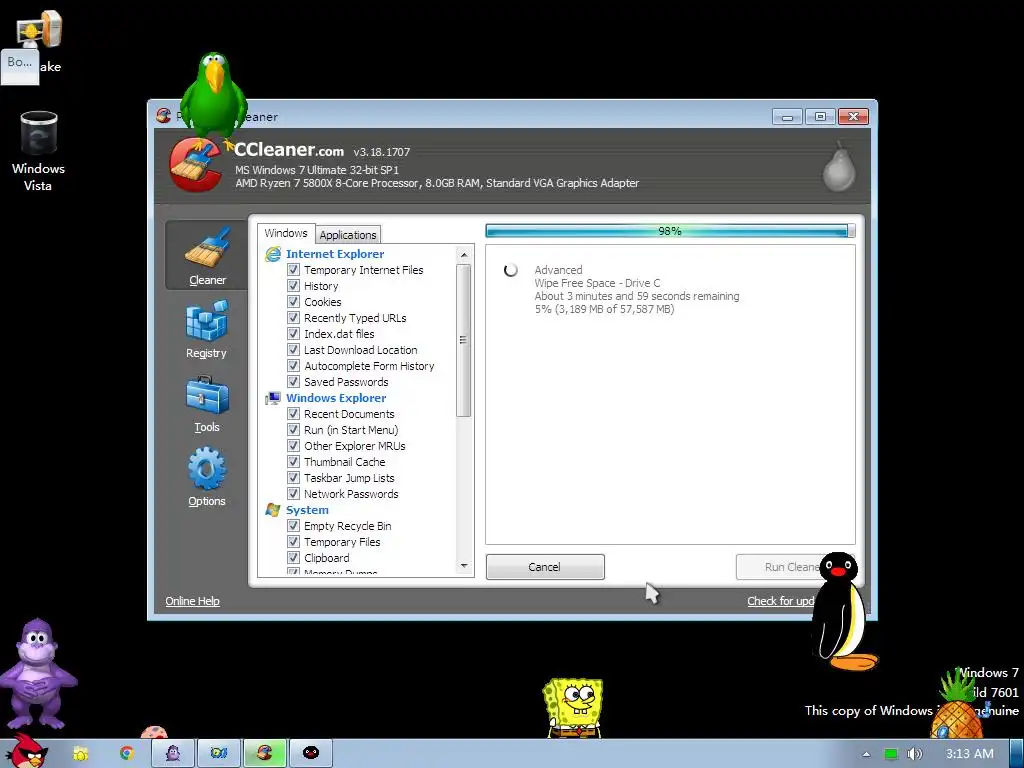Open Start menu with Angry Bird icon
Viewport: 1024px width, 768px height.
(26, 752)
